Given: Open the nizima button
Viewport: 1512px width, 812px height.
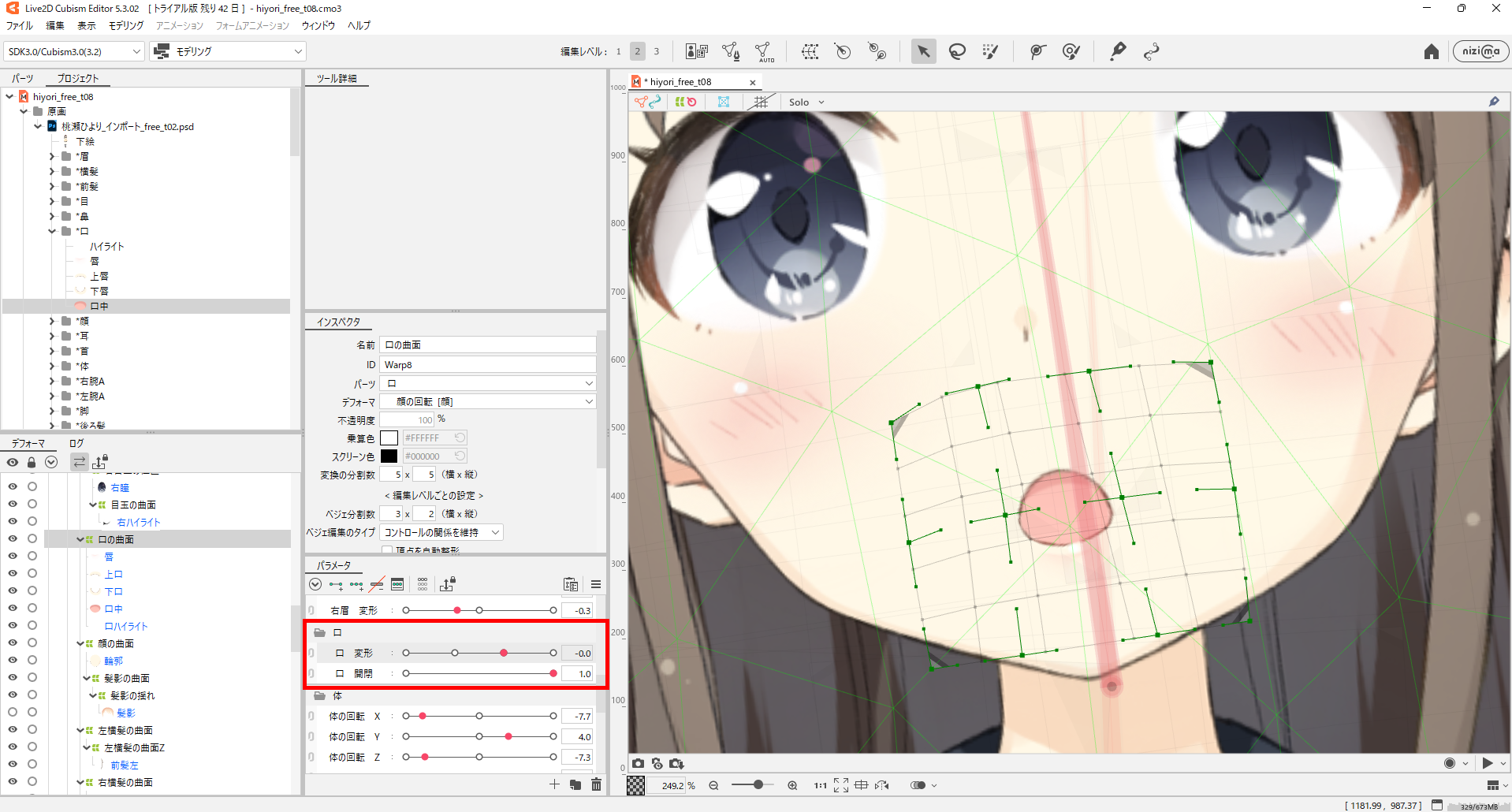Looking at the screenshot, I should point(1480,51).
